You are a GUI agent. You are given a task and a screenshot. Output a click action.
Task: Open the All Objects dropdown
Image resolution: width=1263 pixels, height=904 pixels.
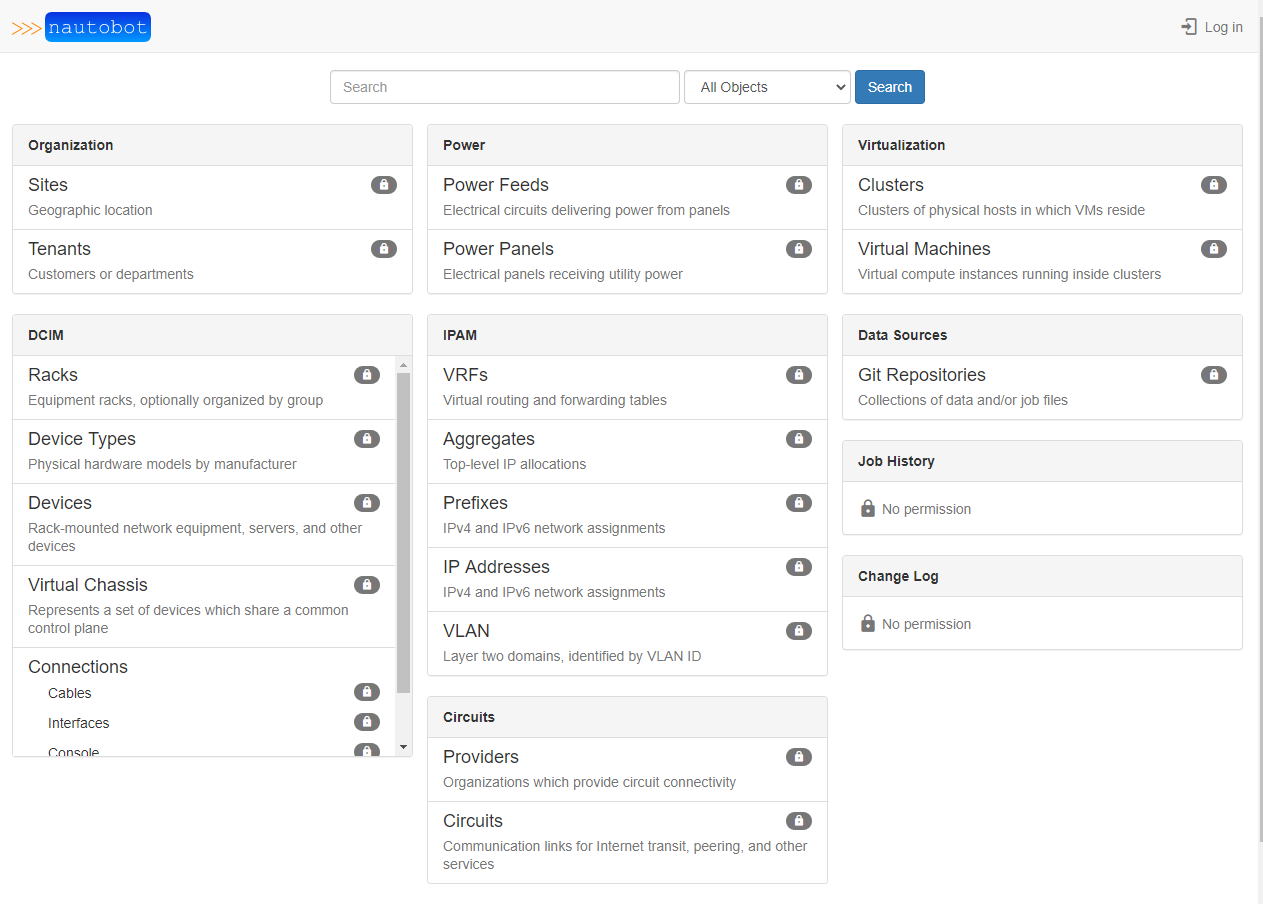pyautogui.click(x=767, y=87)
